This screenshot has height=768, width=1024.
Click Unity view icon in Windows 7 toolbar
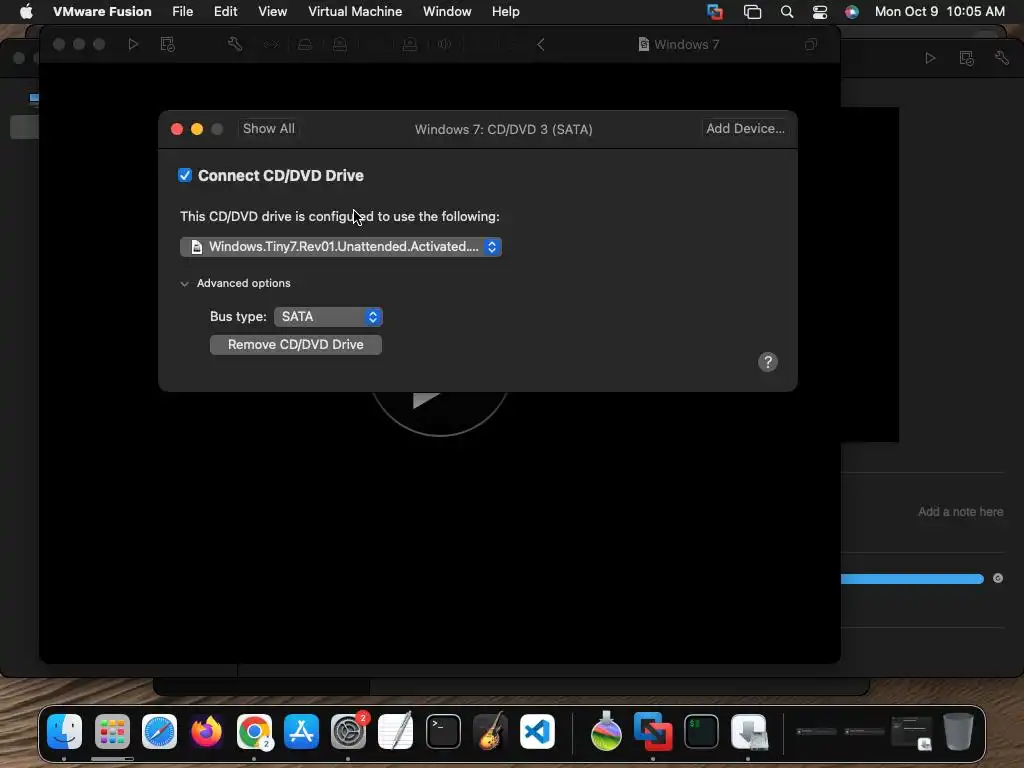(x=811, y=44)
